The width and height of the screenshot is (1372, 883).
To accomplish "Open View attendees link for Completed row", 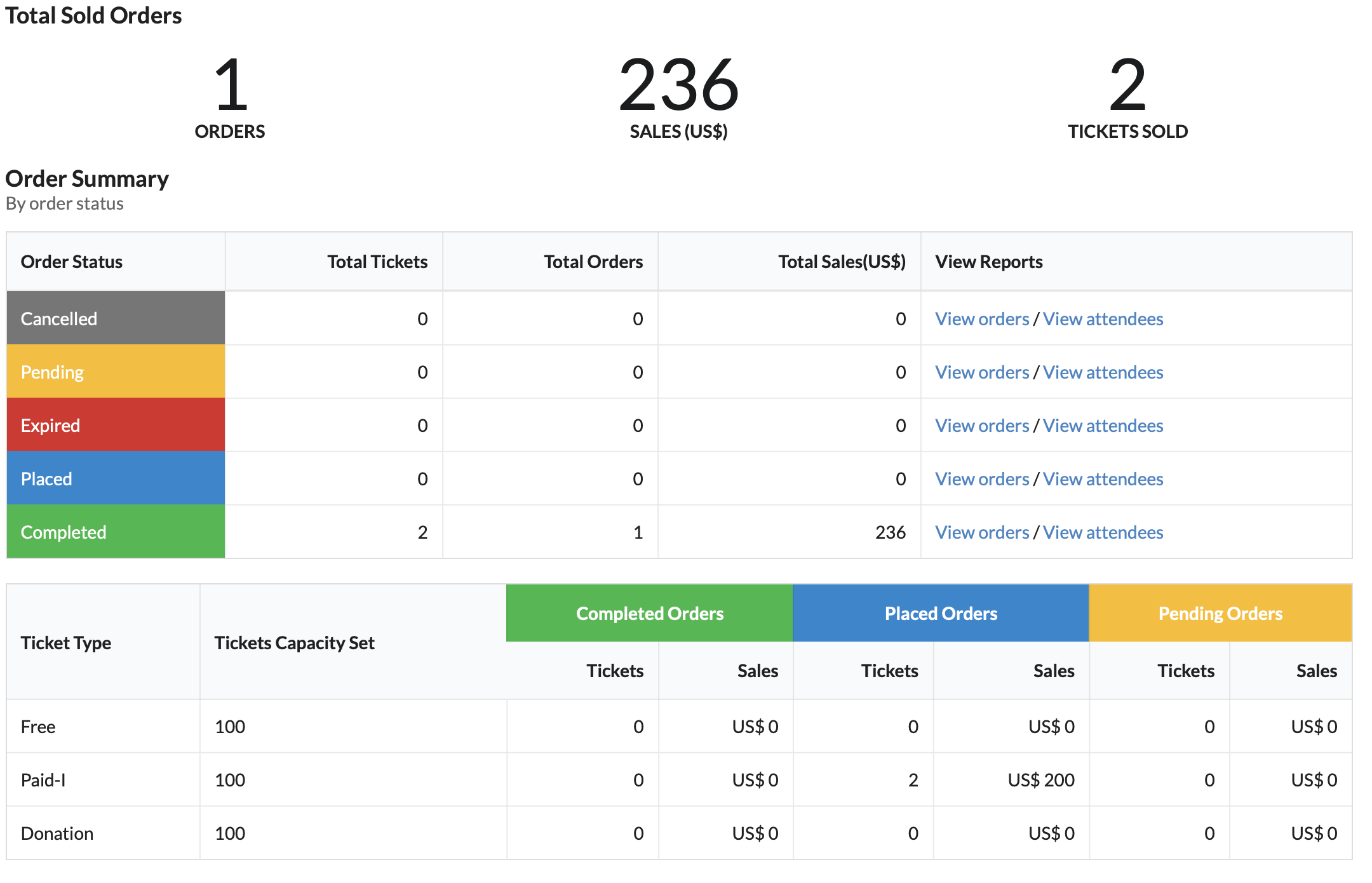I will pos(1103,532).
